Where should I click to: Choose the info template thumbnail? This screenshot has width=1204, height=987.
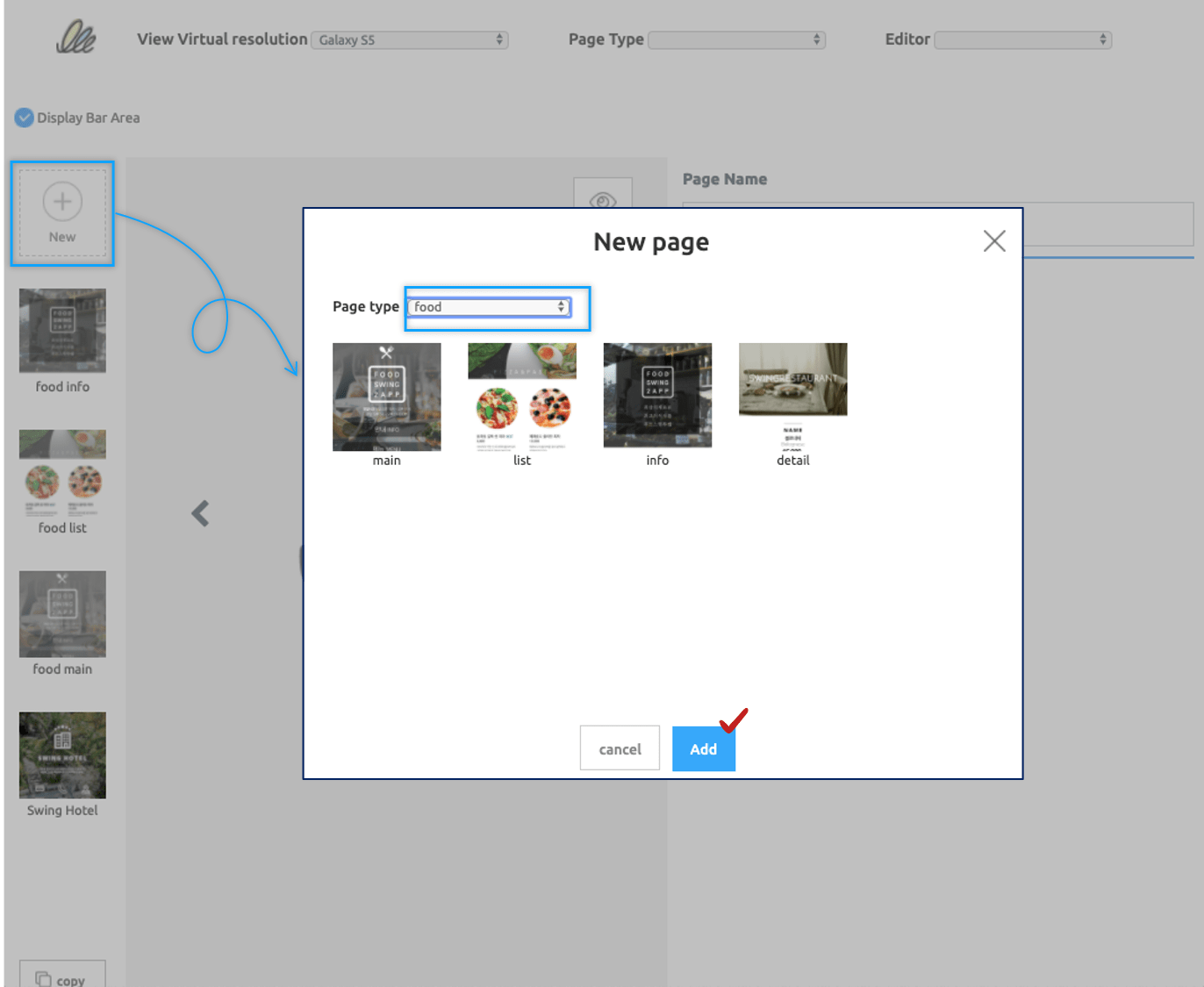(x=657, y=396)
